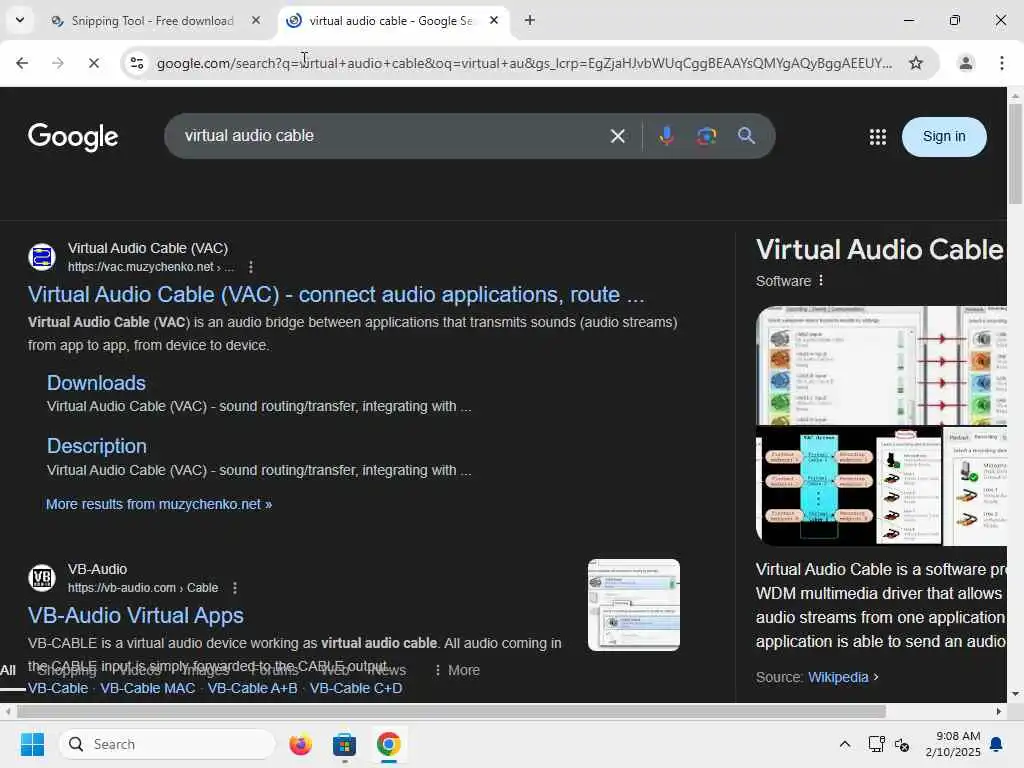Open the Wikipedia source link
Image resolution: width=1024 pixels, height=768 pixels.
[x=838, y=677]
